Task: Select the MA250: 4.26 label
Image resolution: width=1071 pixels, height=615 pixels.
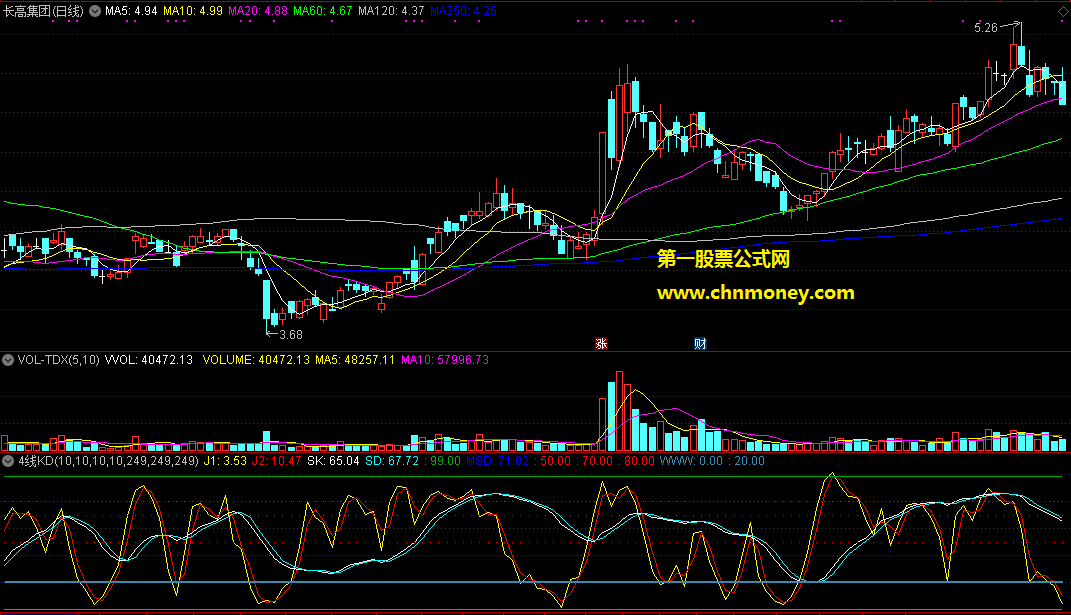Action: [463, 11]
